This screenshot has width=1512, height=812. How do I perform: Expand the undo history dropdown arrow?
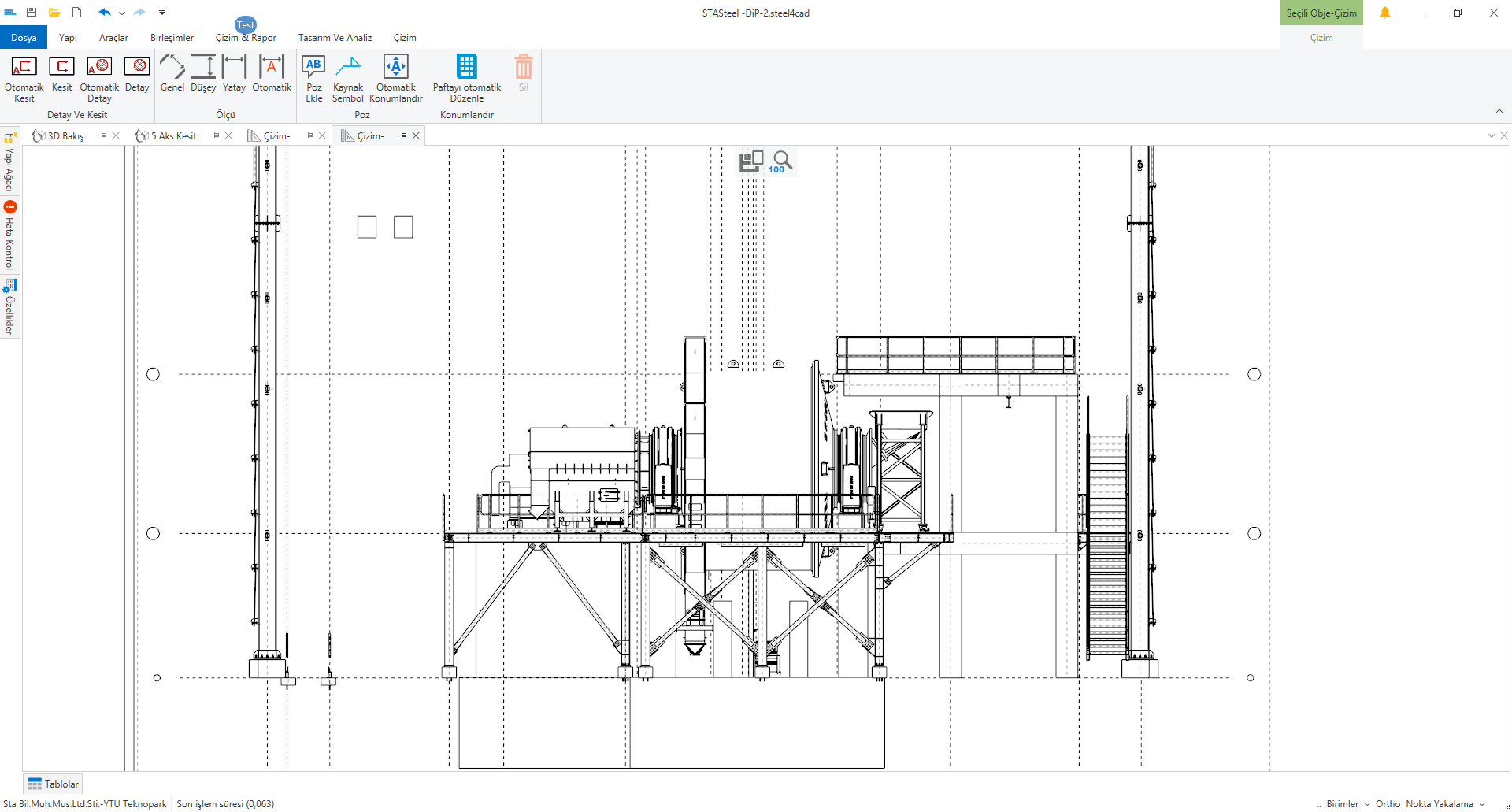point(122,13)
